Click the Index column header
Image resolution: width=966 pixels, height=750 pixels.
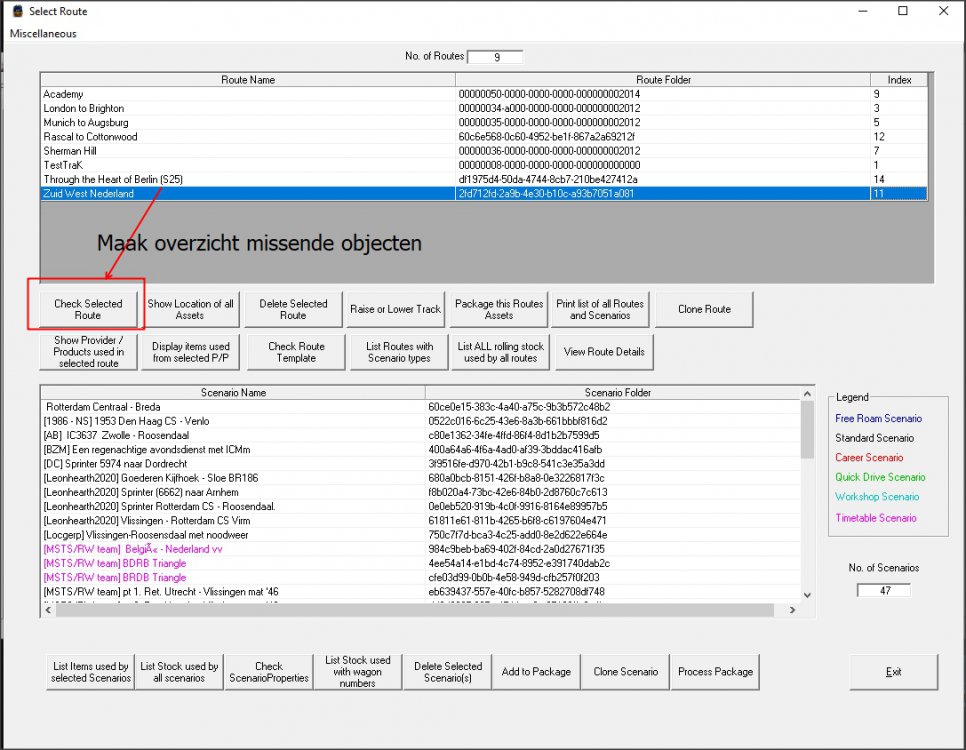[899, 80]
